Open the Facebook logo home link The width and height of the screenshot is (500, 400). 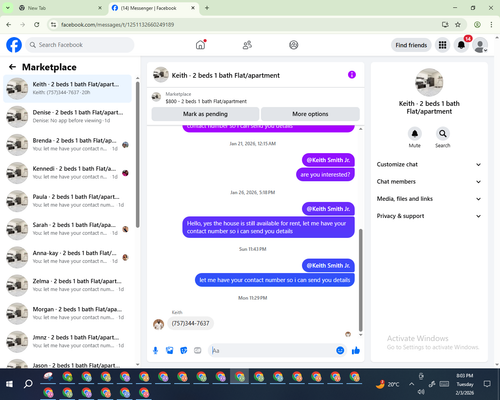point(14,45)
